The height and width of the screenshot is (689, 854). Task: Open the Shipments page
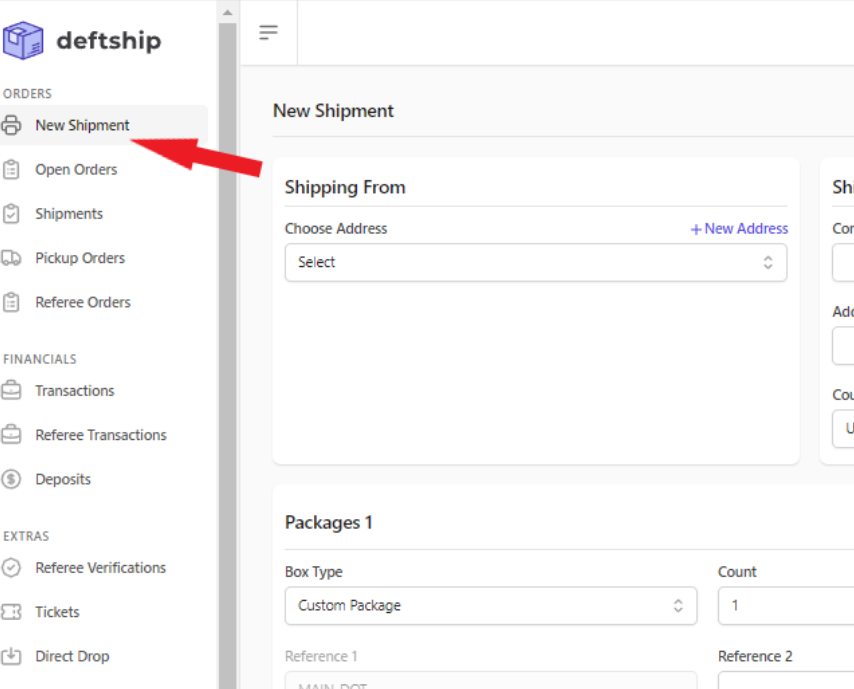(69, 214)
